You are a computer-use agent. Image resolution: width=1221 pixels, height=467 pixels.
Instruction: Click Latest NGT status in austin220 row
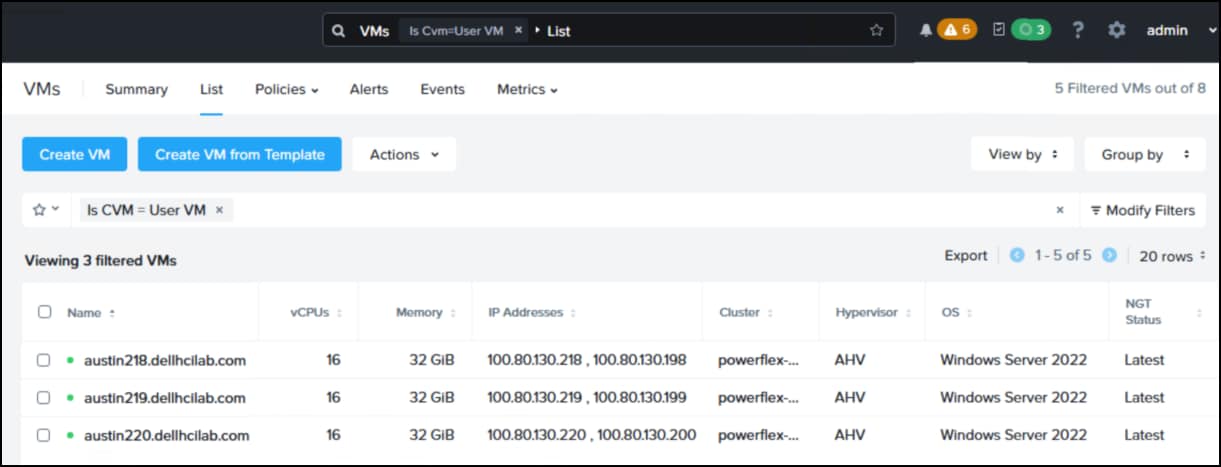(x=1144, y=436)
